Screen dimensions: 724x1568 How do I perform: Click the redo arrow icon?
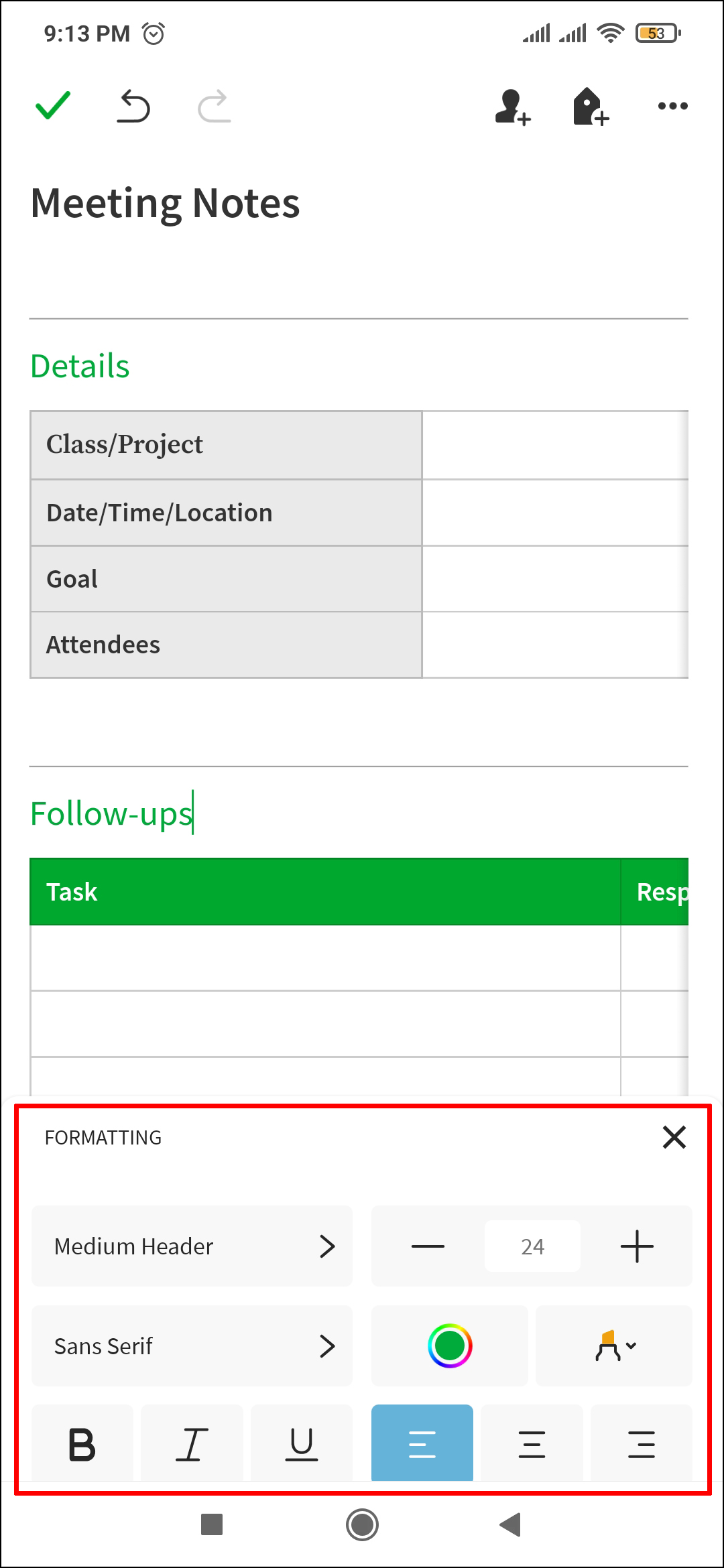[215, 107]
